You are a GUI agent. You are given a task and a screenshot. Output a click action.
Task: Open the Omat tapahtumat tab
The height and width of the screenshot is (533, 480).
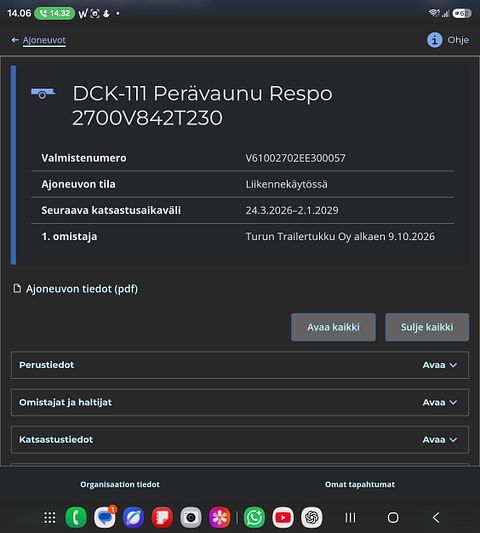(x=360, y=484)
